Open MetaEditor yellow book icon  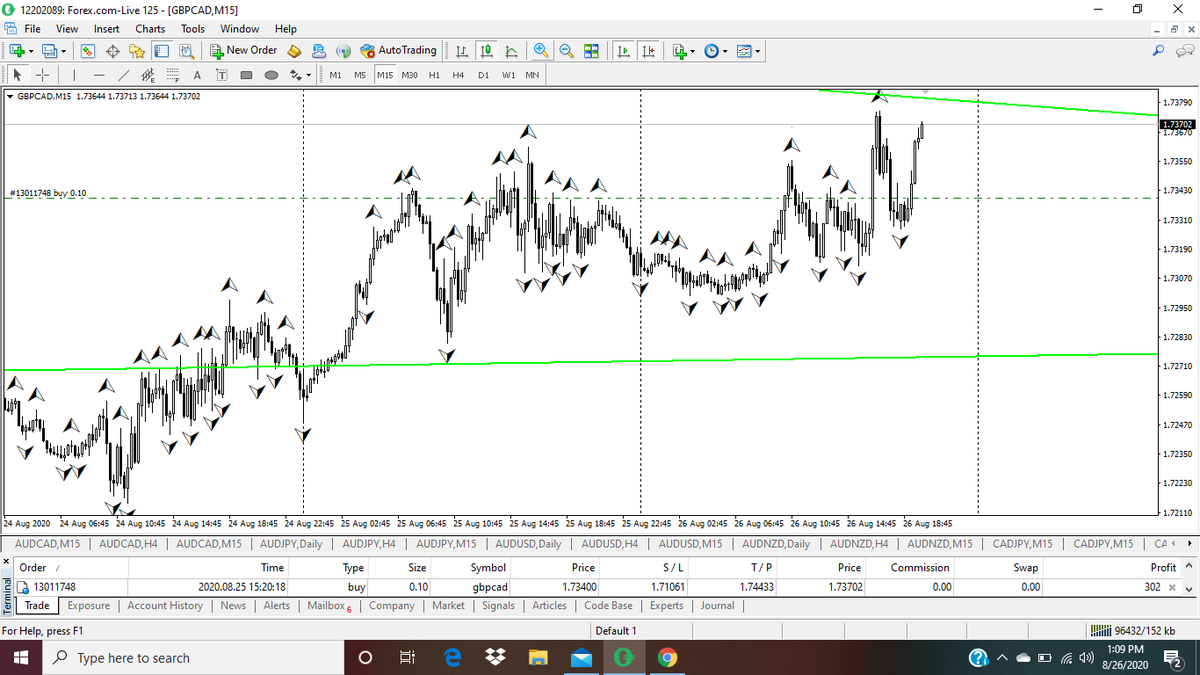point(294,50)
